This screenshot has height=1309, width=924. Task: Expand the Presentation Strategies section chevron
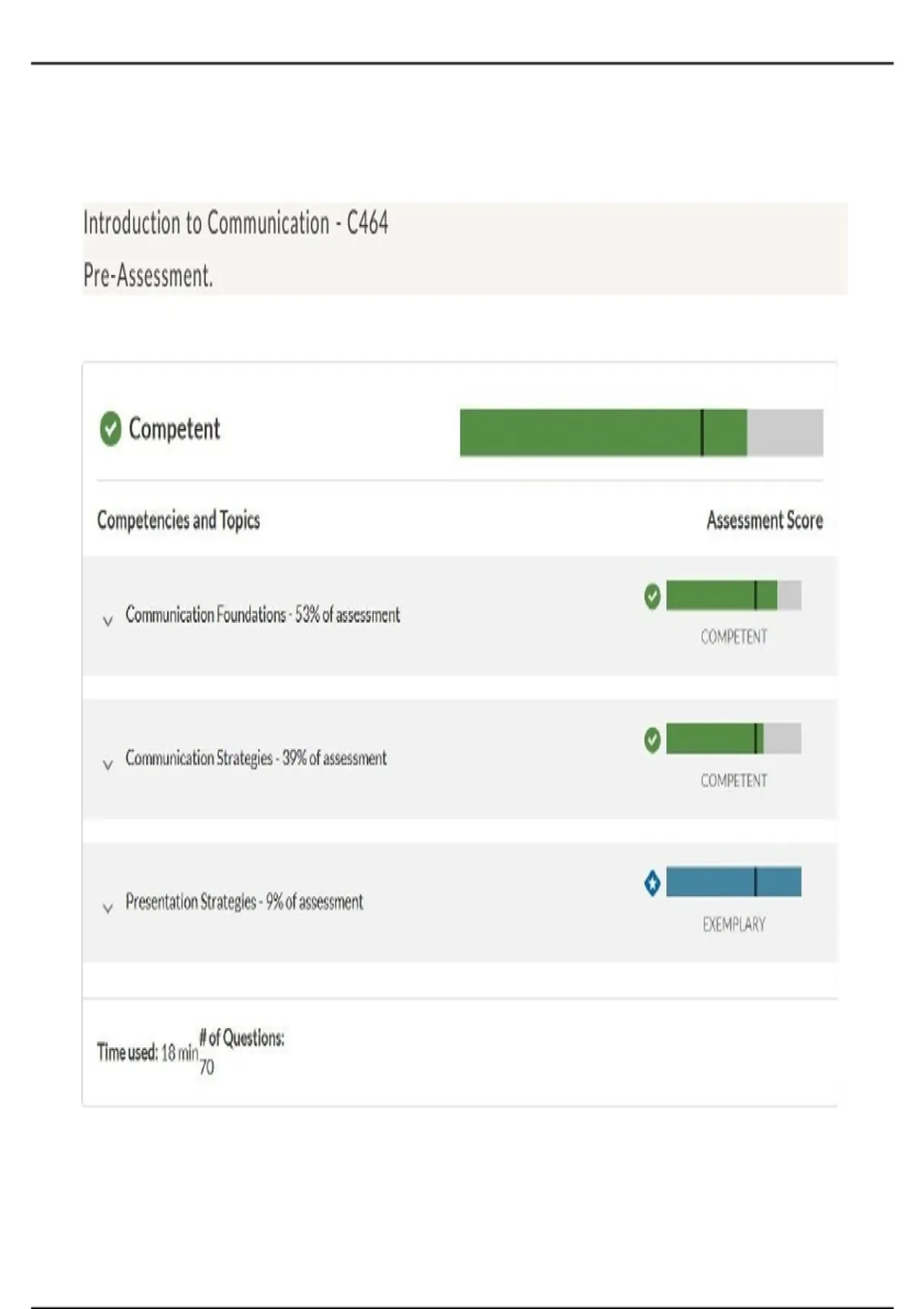click(x=108, y=908)
